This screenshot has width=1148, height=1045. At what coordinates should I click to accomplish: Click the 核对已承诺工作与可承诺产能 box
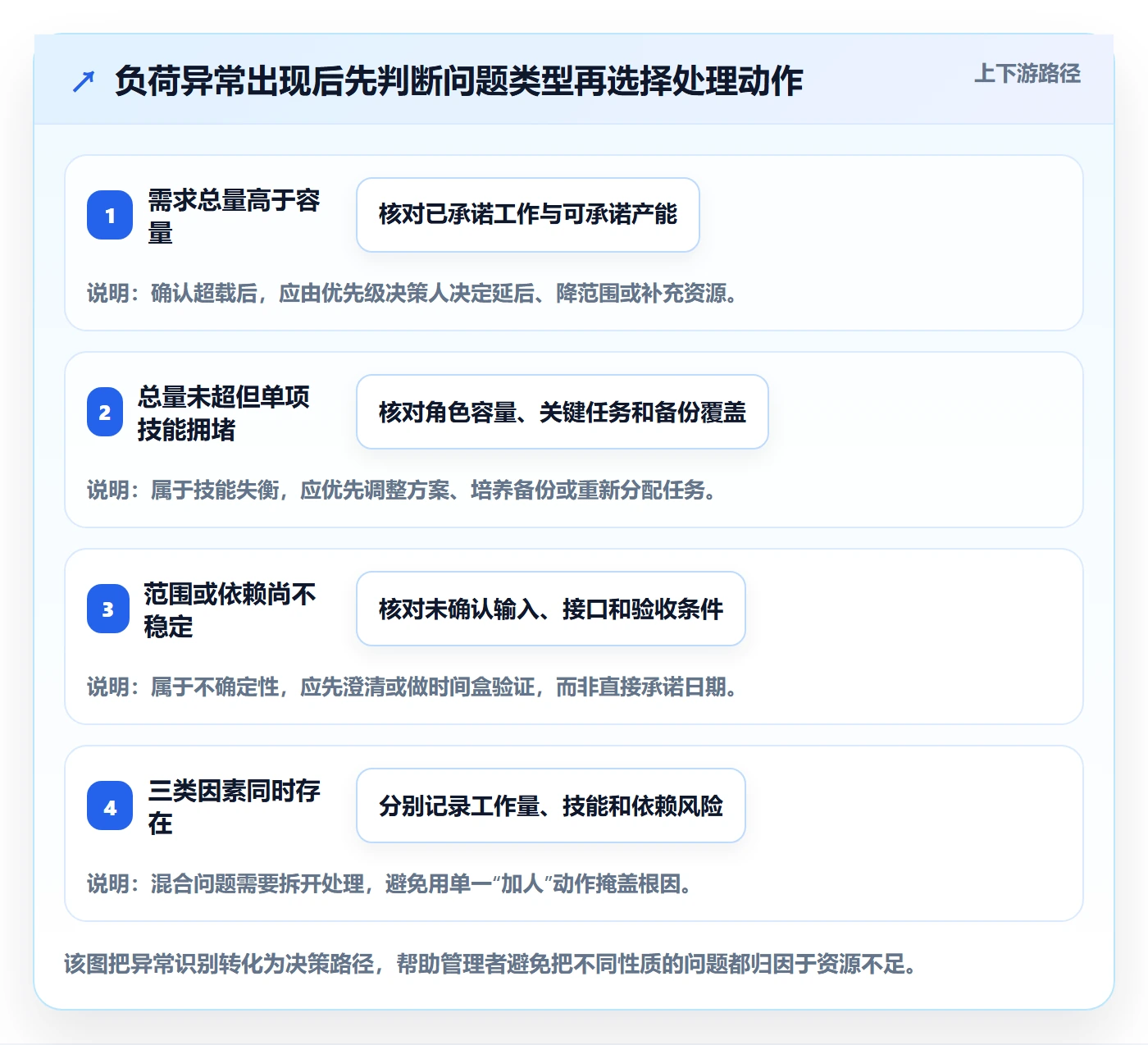(528, 215)
